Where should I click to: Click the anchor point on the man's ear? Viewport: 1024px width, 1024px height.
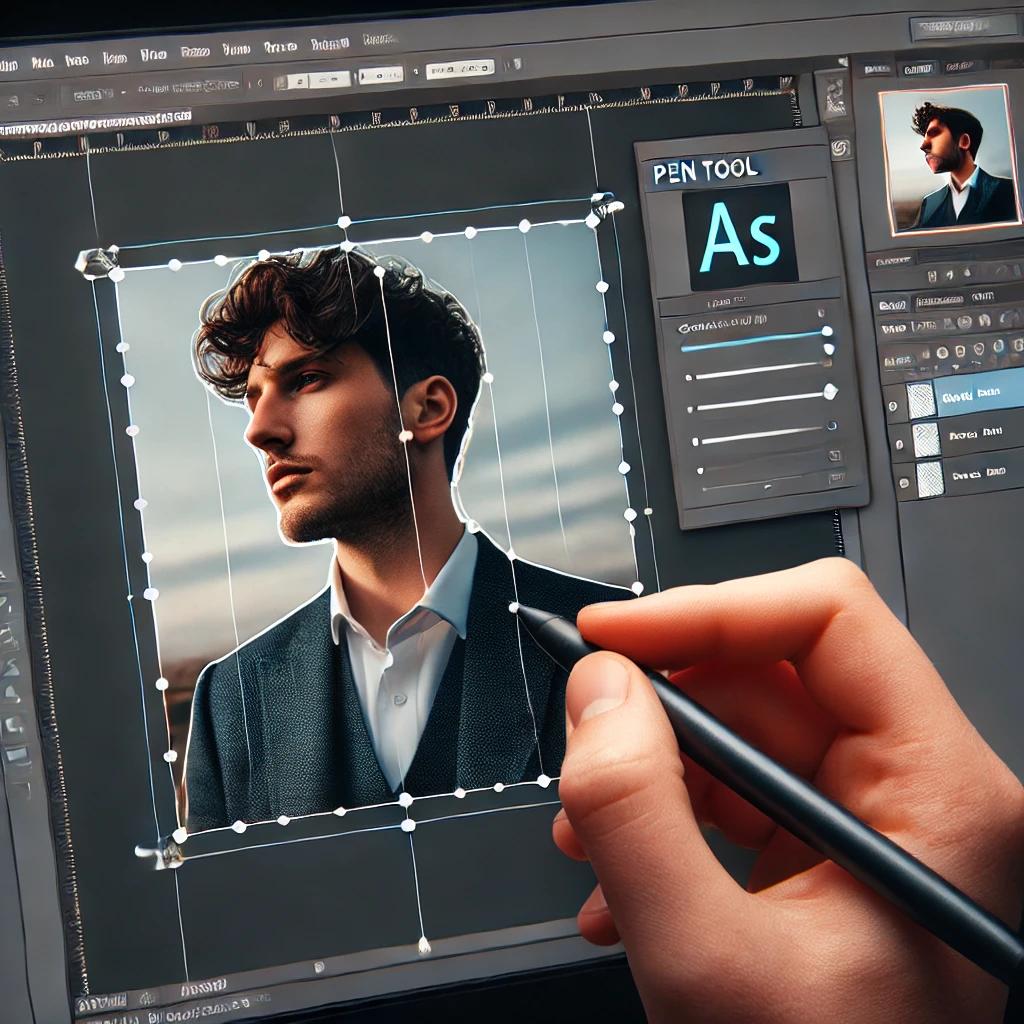[406, 436]
